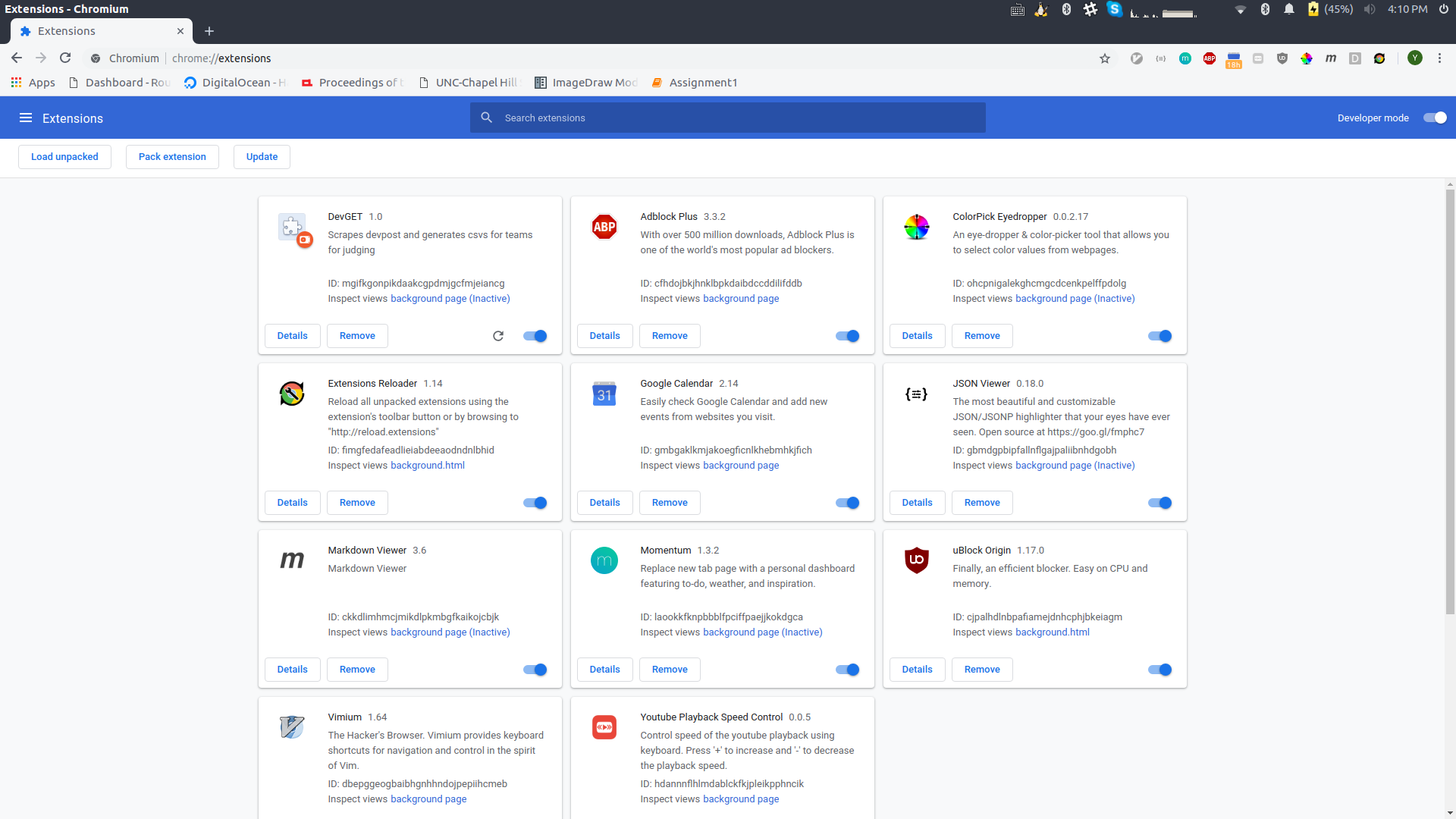Open background.html link for Extensions Reloader

tap(428, 466)
